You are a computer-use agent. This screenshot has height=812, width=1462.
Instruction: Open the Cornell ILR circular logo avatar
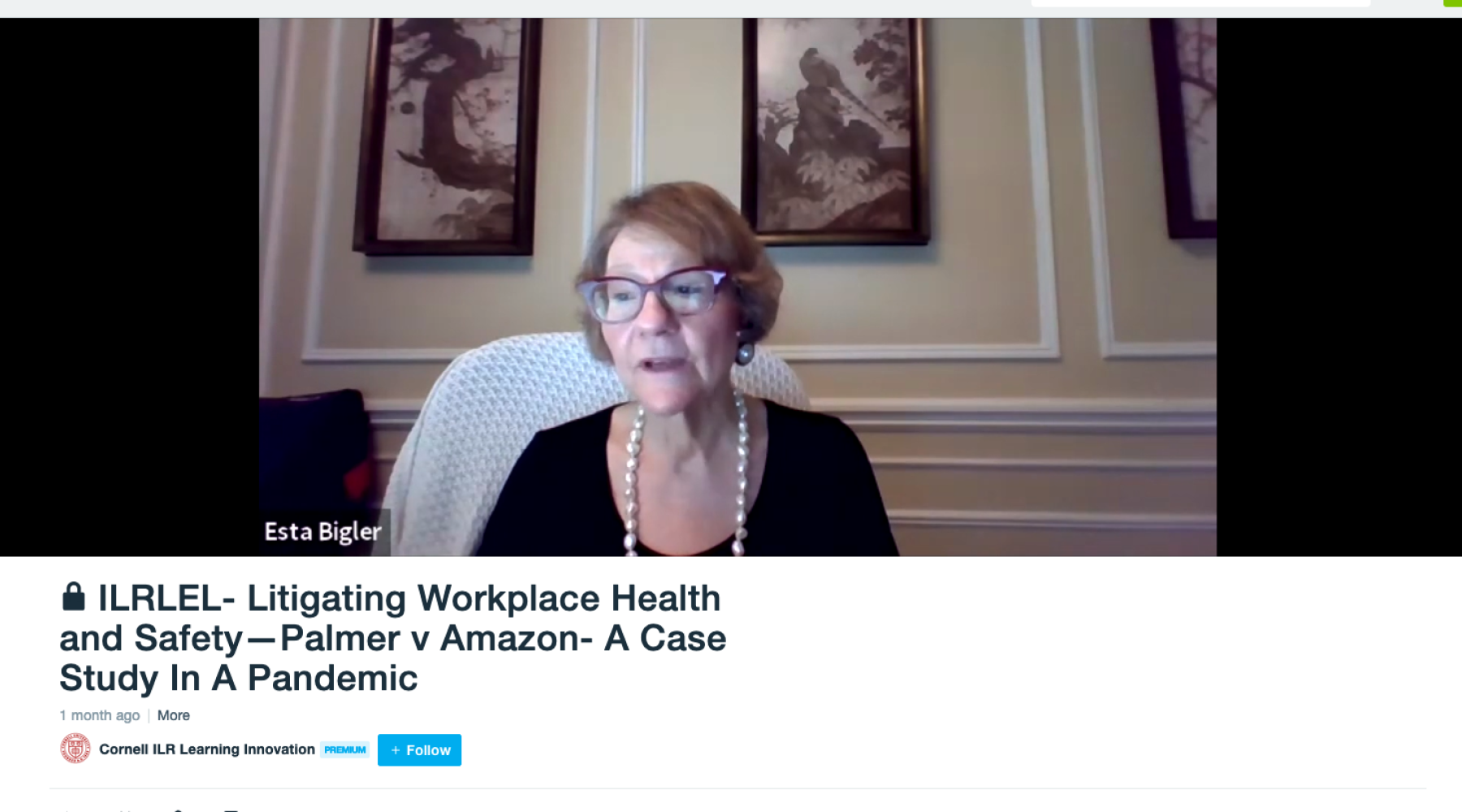point(76,749)
